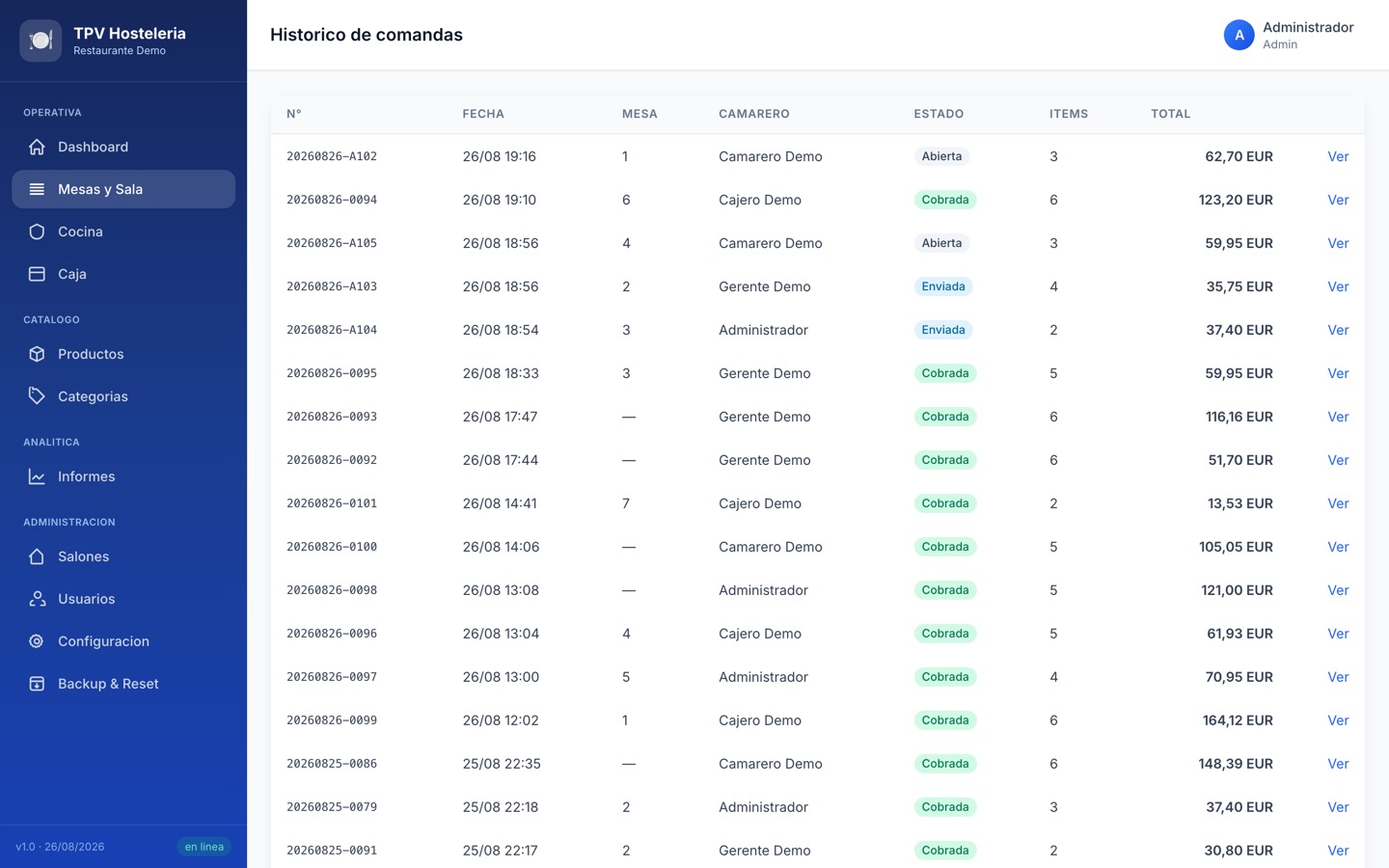Click the Configuracion gear icon
The image size is (1389, 868).
click(37, 641)
